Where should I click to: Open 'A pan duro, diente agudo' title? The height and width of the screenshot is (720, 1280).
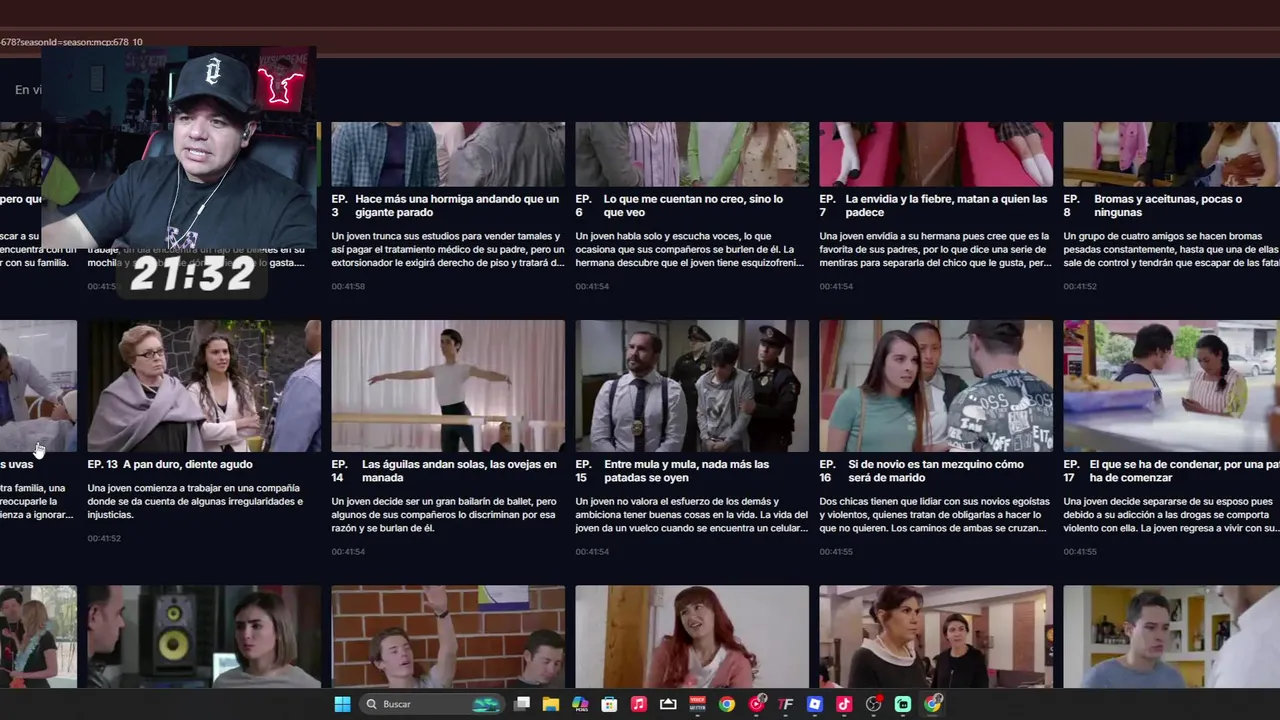pos(187,464)
